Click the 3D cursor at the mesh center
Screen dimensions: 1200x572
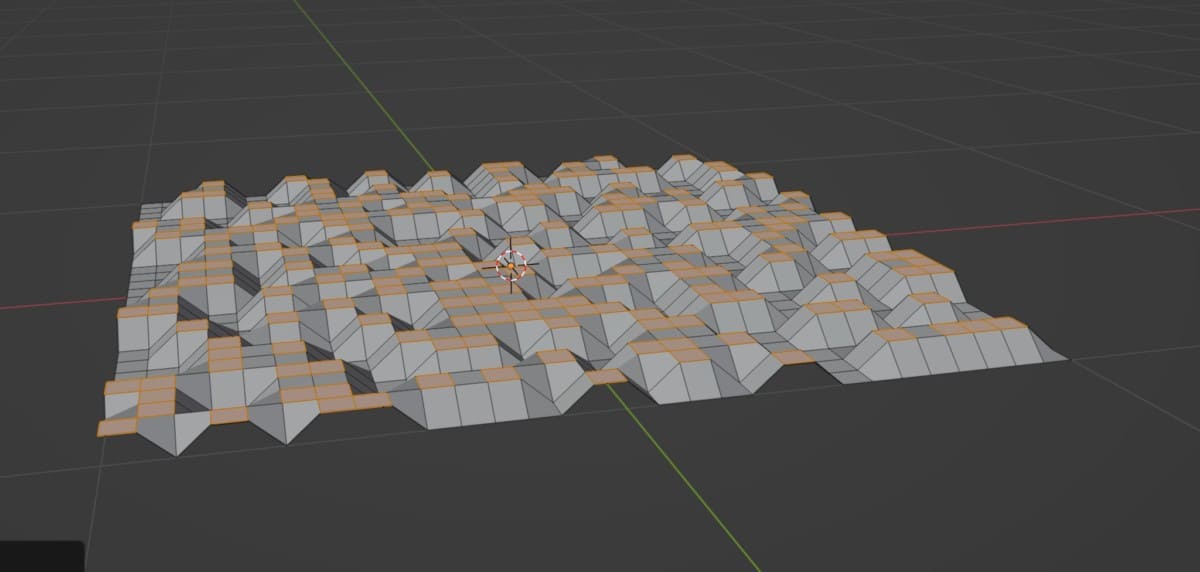511,266
